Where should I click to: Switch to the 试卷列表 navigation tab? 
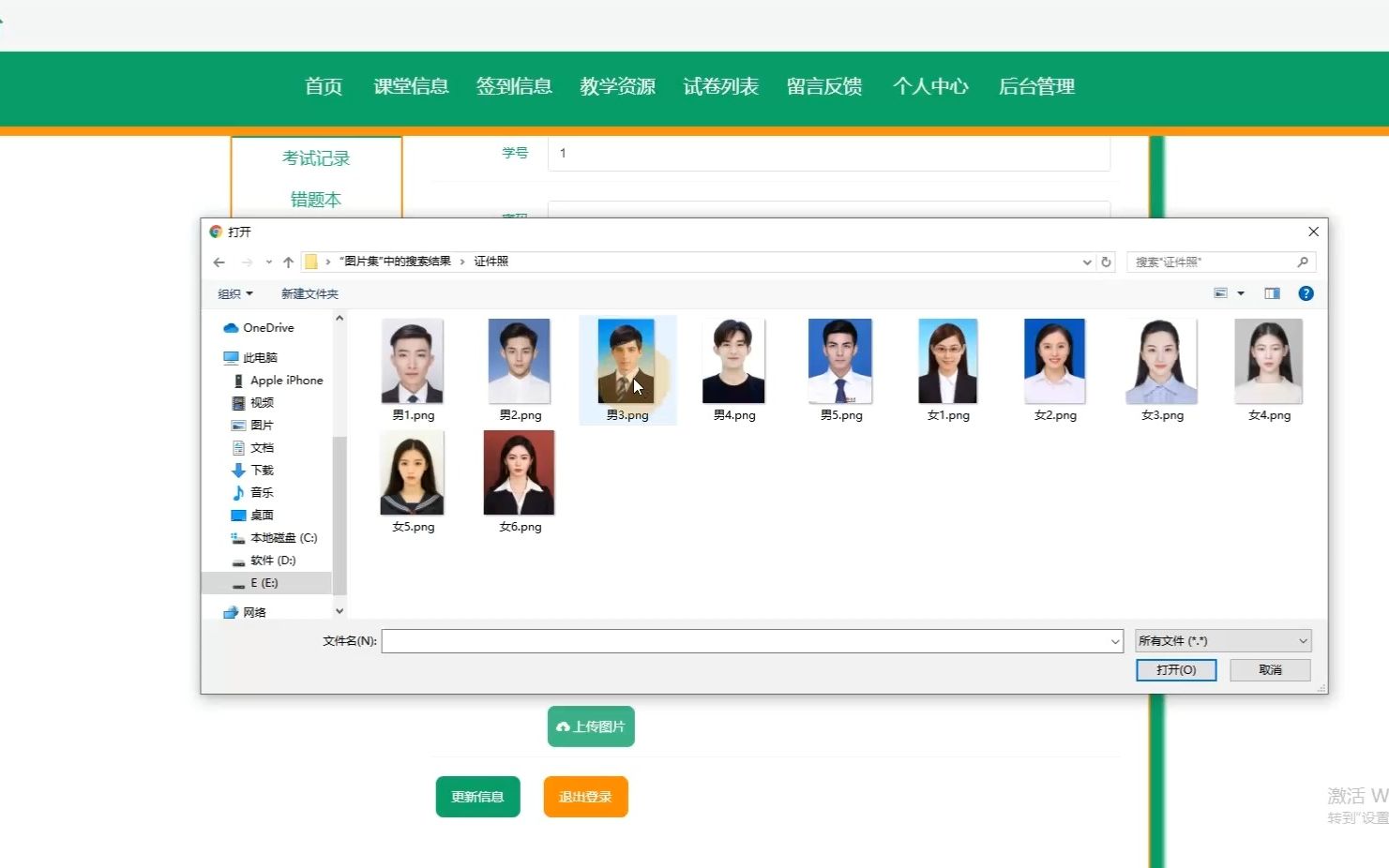[720, 86]
